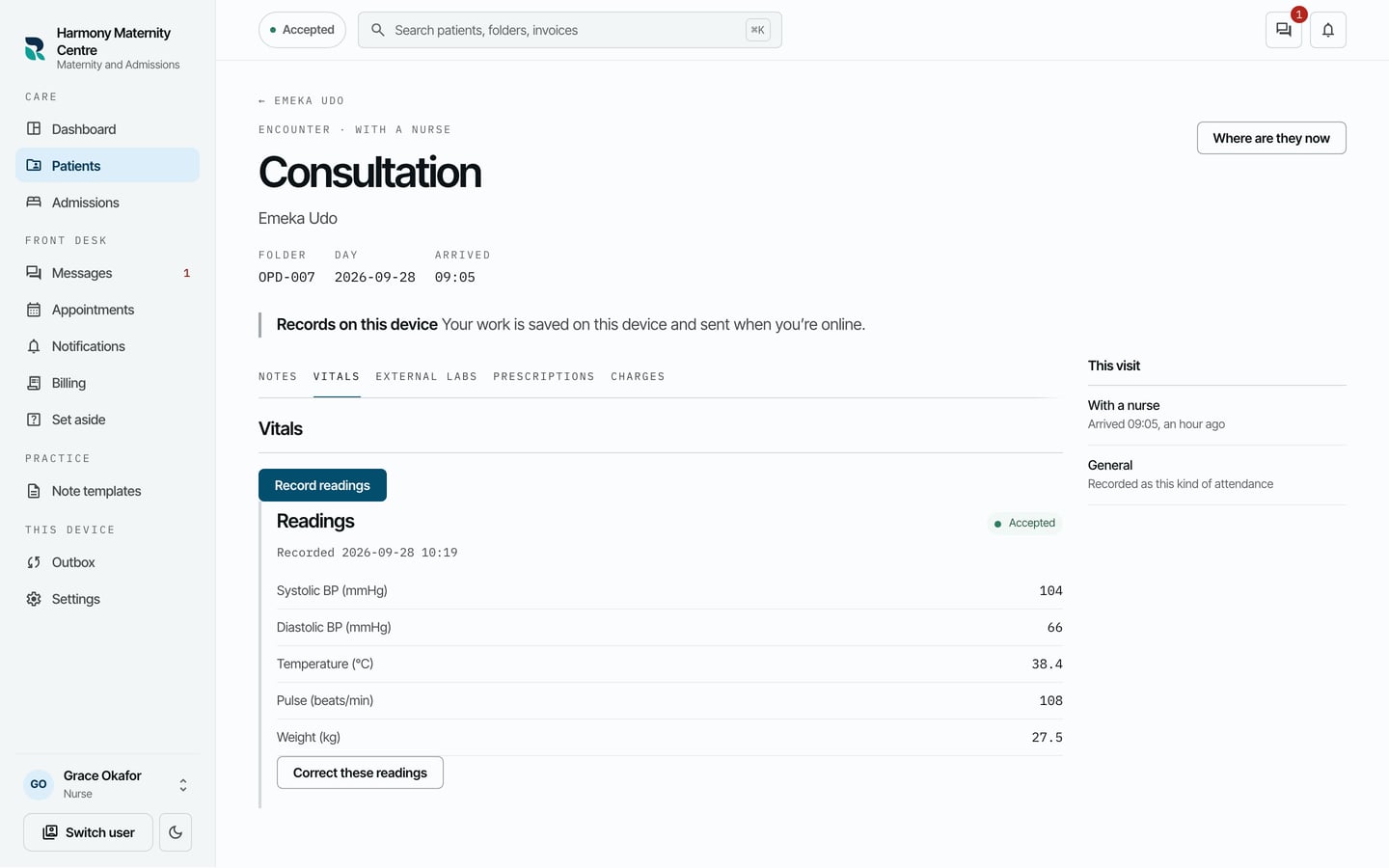Click the Record readings button
Image resolution: width=1389 pixels, height=868 pixels.
click(322, 485)
